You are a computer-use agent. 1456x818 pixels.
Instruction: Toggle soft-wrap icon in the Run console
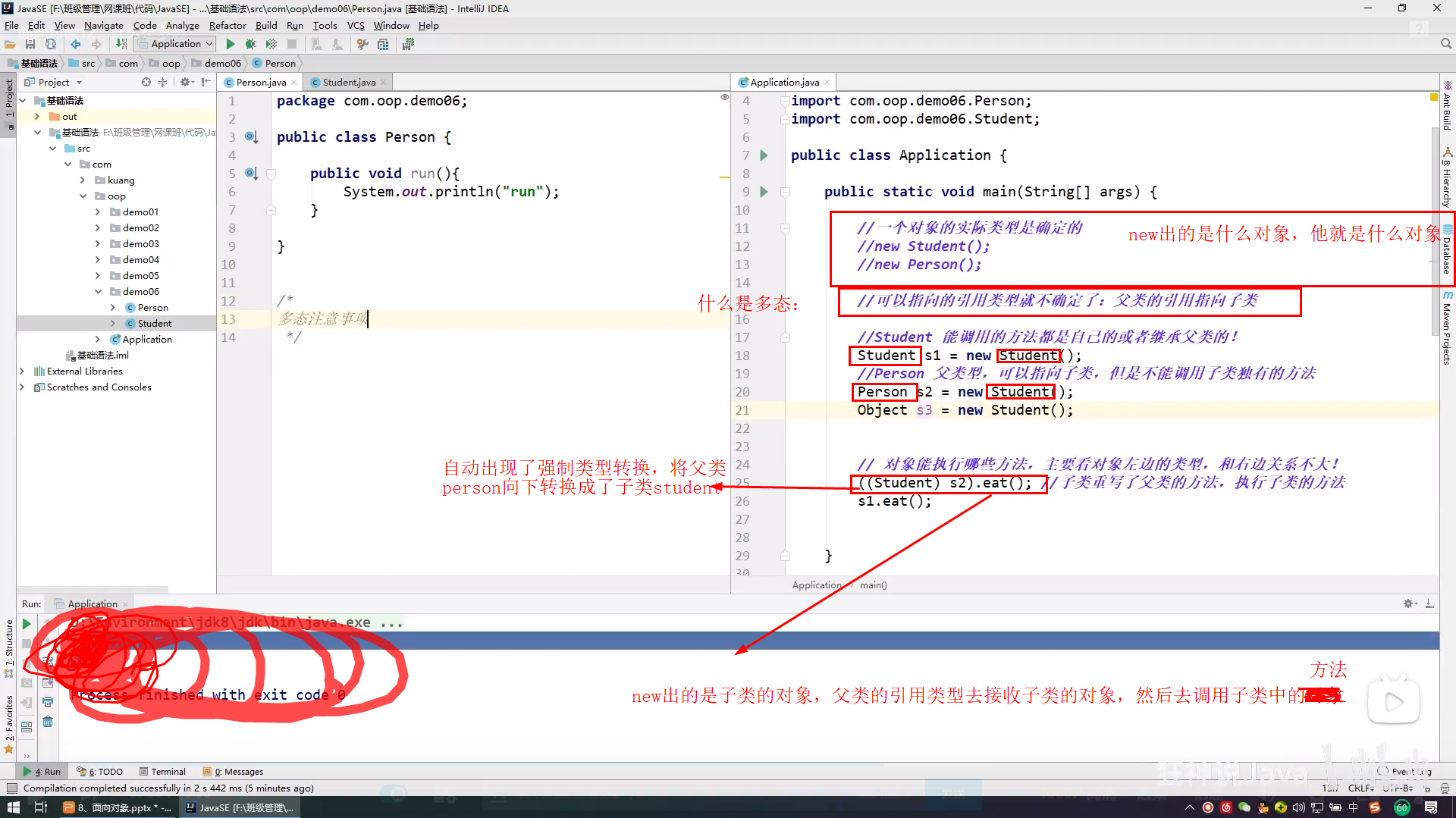(48, 663)
